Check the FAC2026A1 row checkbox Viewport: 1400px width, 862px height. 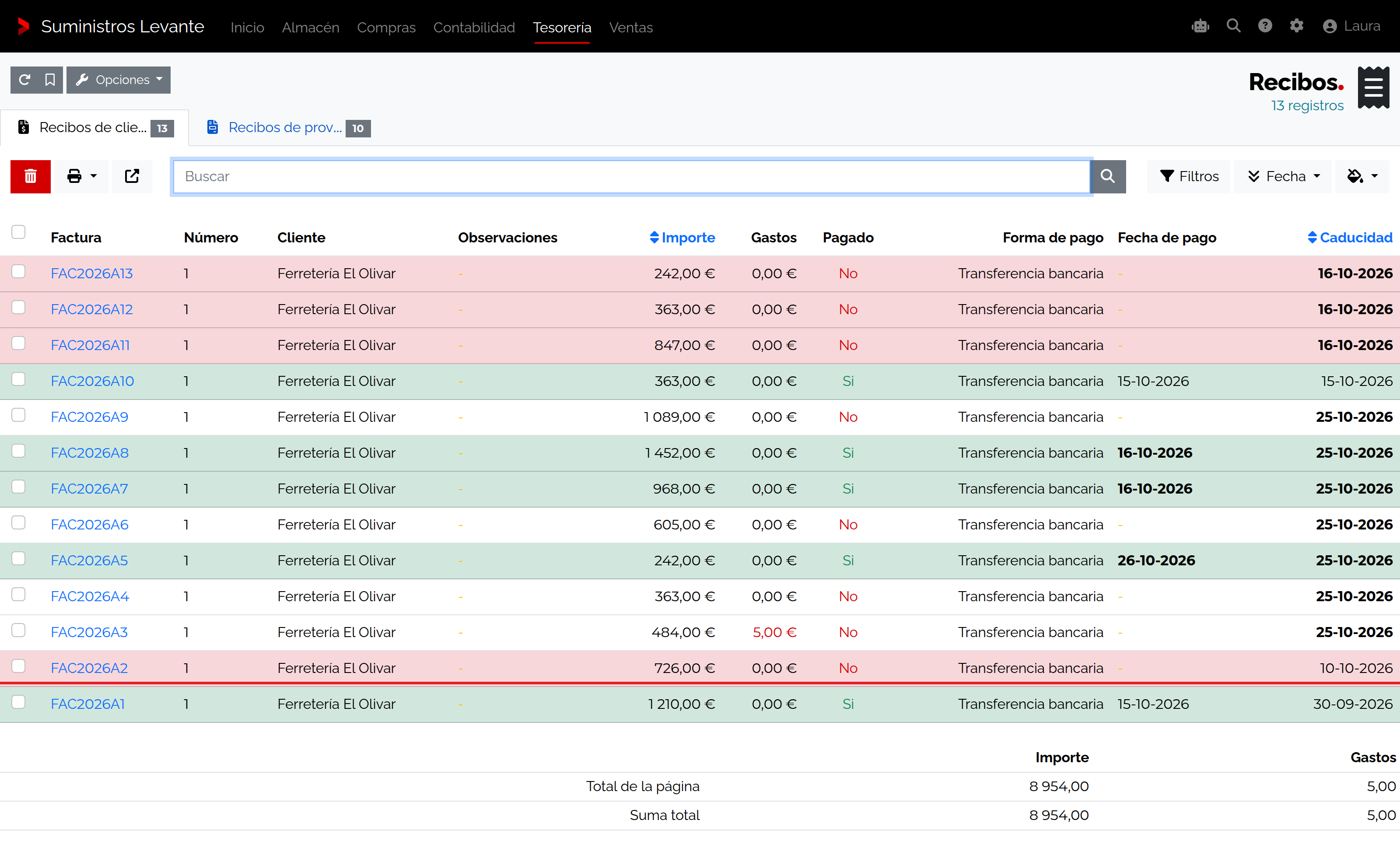(x=18, y=702)
